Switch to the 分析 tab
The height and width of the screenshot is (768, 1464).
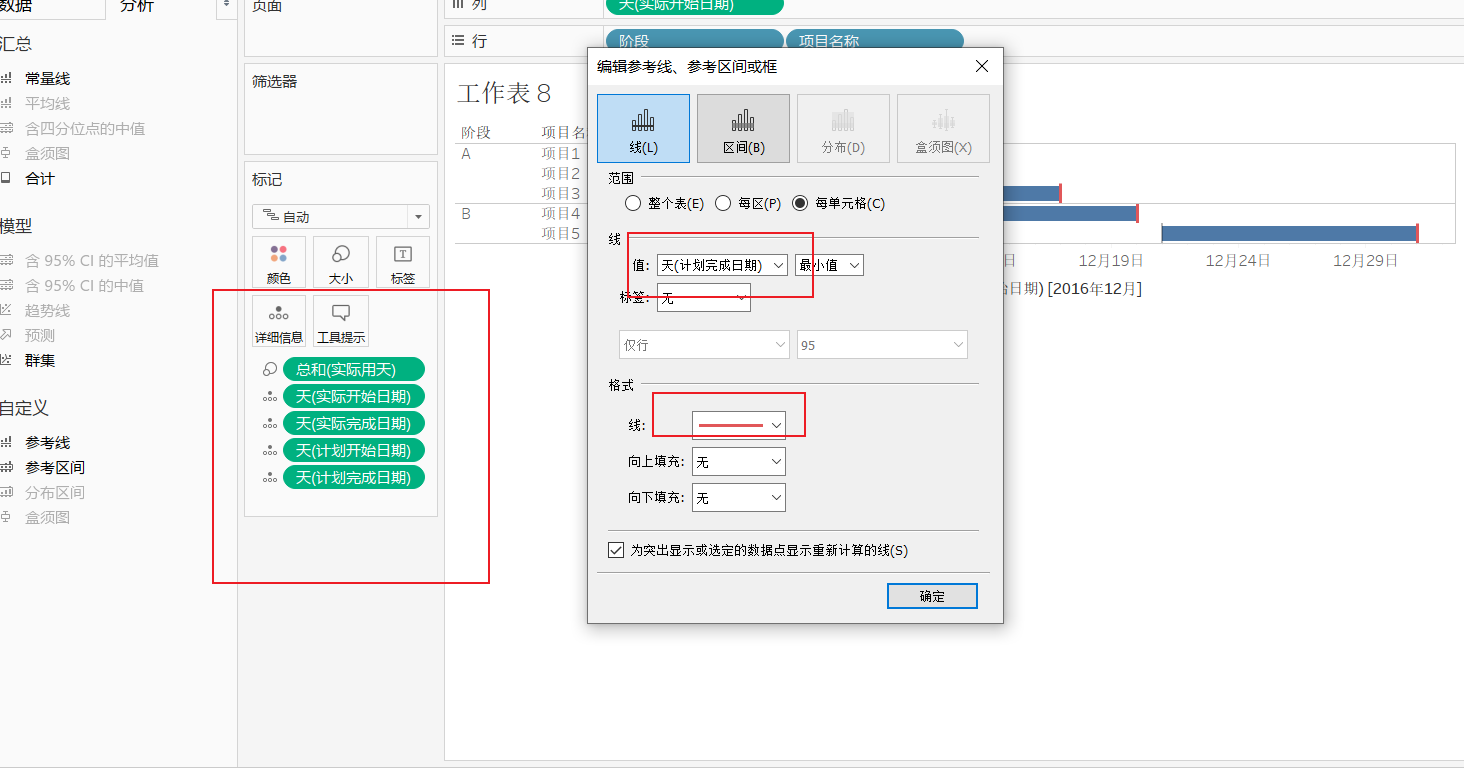tap(137, 6)
